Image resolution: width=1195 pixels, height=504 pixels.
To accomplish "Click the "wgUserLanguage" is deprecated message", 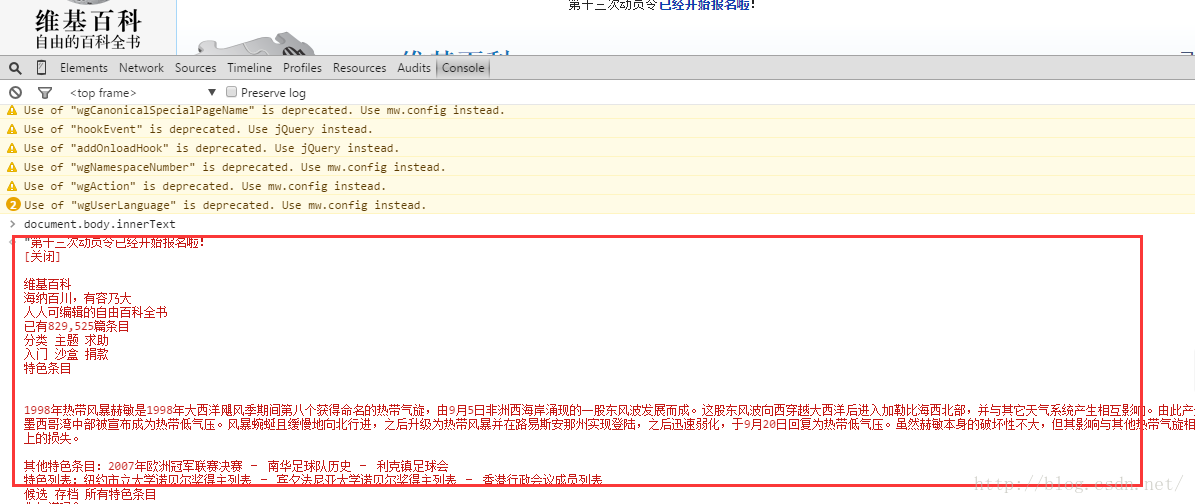I will [226, 205].
